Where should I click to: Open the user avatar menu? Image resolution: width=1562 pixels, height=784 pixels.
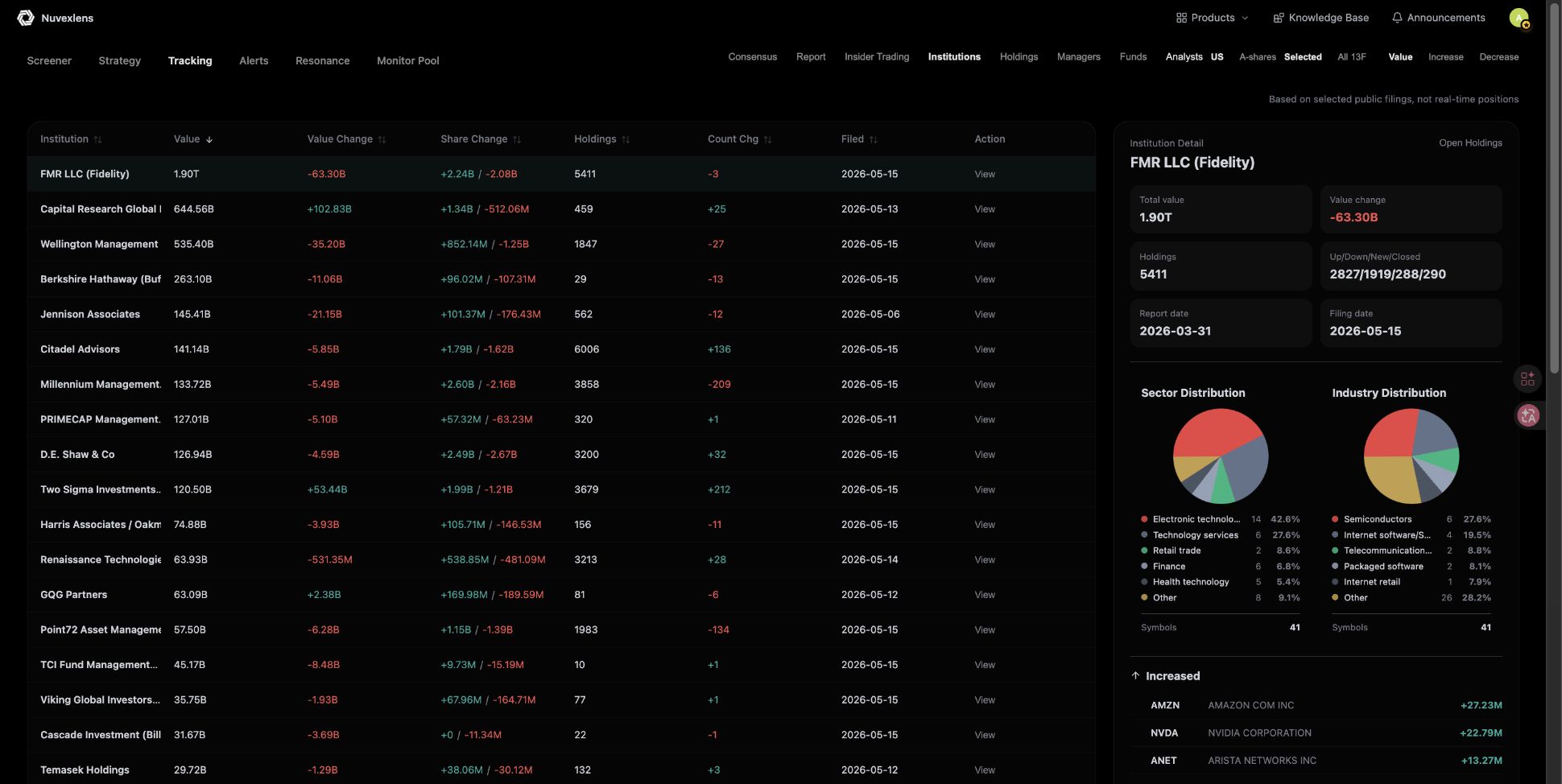tap(1519, 18)
